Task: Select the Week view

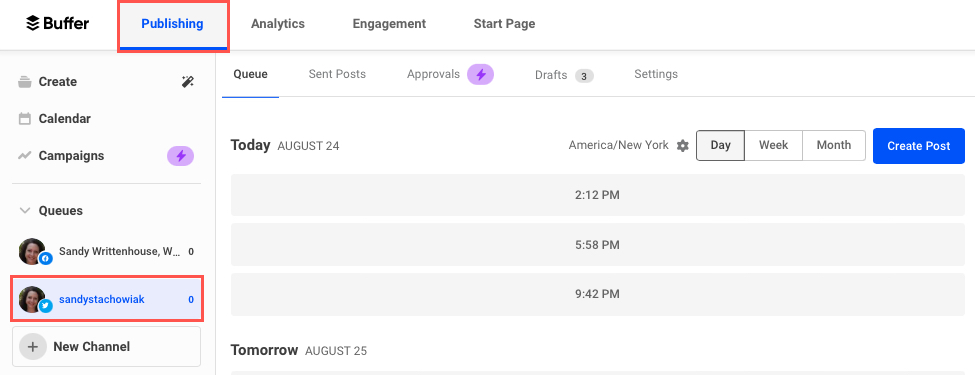Action: point(774,146)
